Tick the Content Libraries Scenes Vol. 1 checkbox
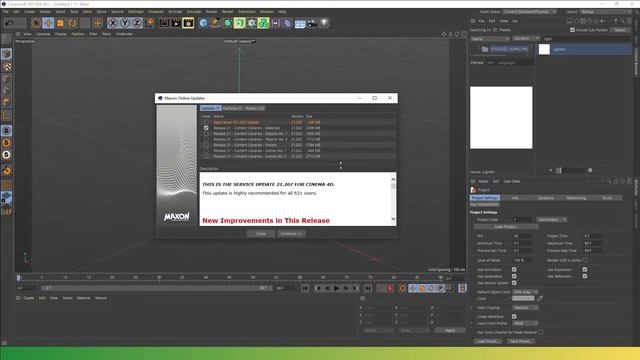 point(206,151)
